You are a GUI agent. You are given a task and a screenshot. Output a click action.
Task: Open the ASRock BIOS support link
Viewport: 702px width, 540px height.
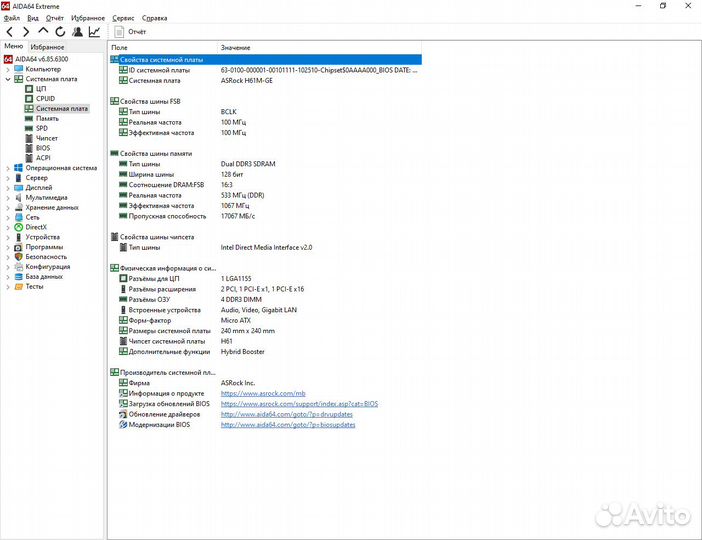point(299,403)
